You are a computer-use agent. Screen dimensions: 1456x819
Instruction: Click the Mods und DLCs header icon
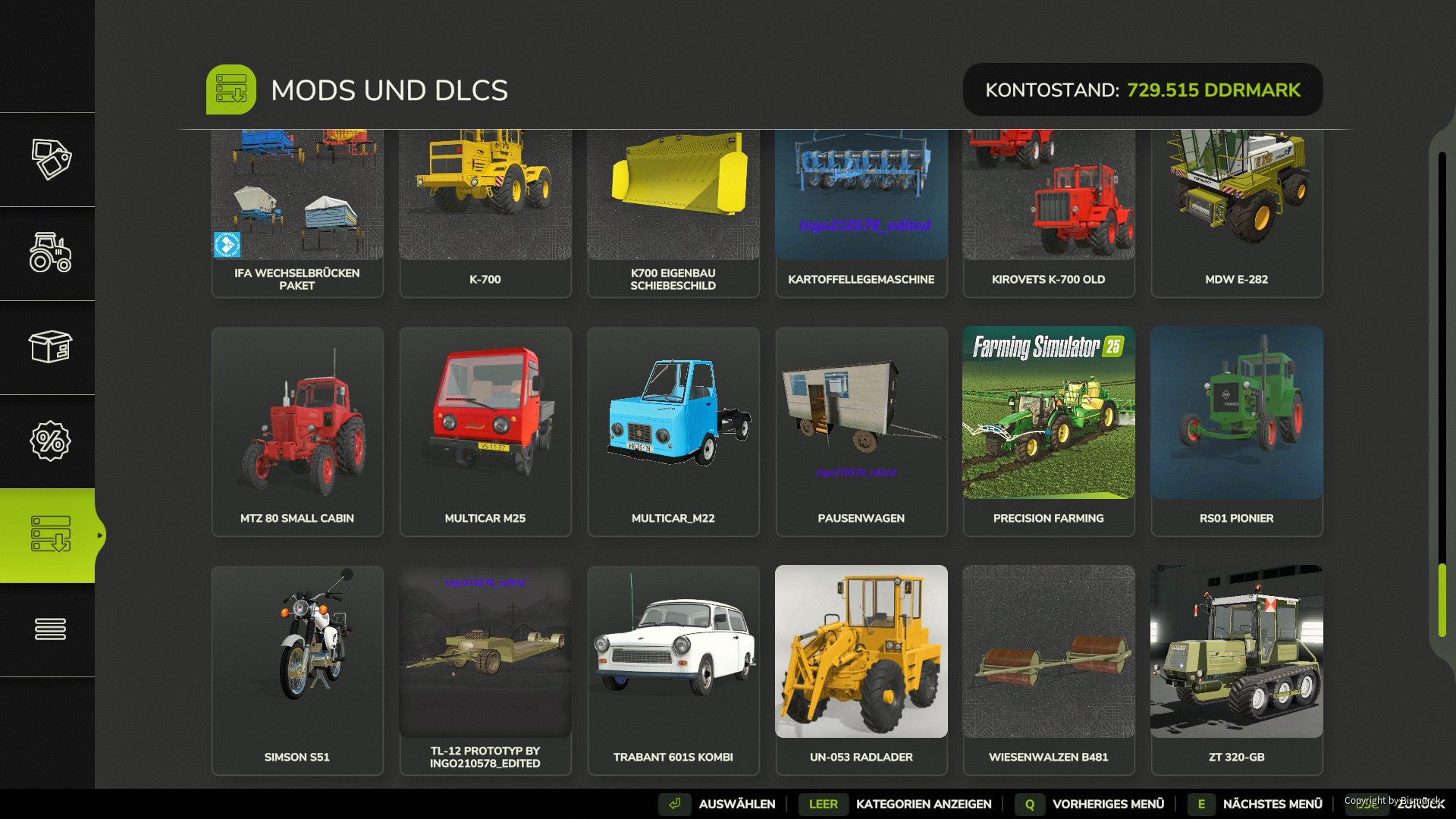231,89
